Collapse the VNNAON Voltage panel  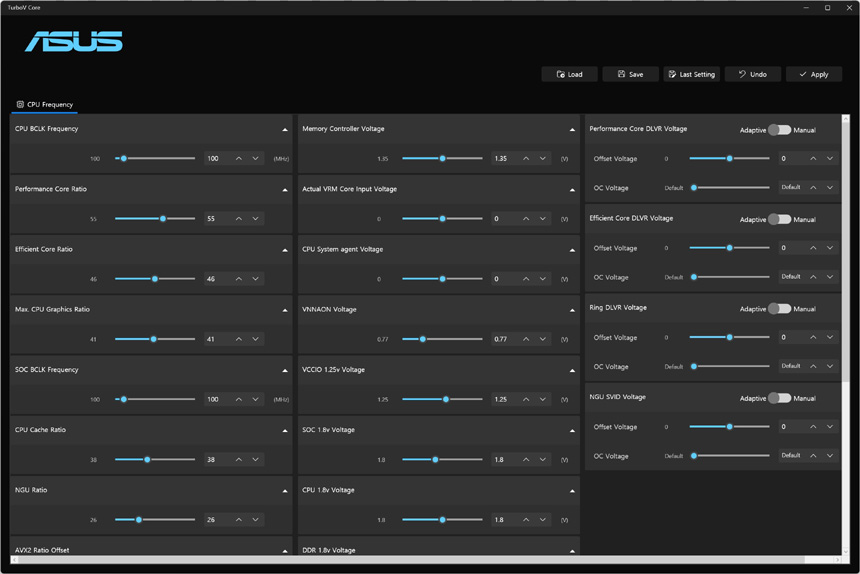[573, 310]
